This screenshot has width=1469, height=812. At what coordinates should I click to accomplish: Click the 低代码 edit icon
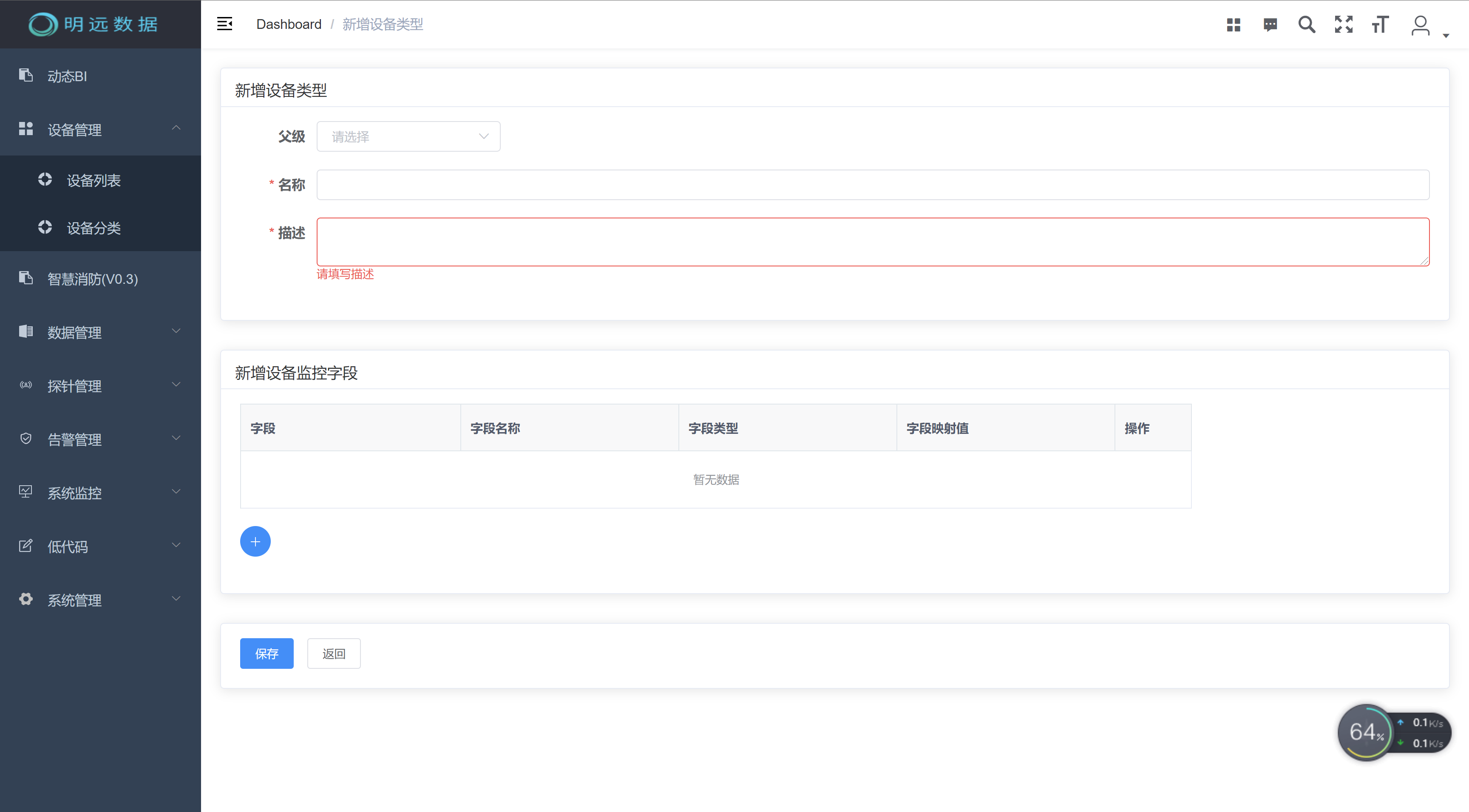point(26,546)
